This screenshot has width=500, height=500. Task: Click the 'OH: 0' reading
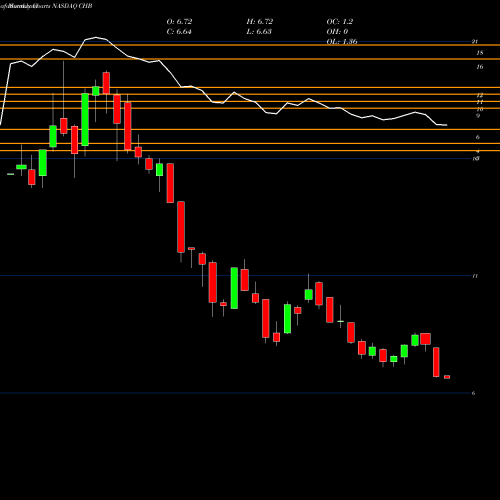point(337,32)
